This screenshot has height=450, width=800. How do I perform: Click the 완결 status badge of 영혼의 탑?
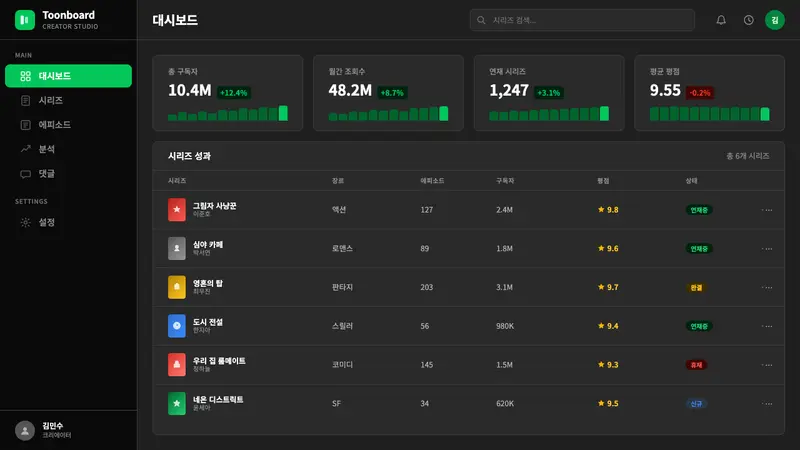pos(696,288)
